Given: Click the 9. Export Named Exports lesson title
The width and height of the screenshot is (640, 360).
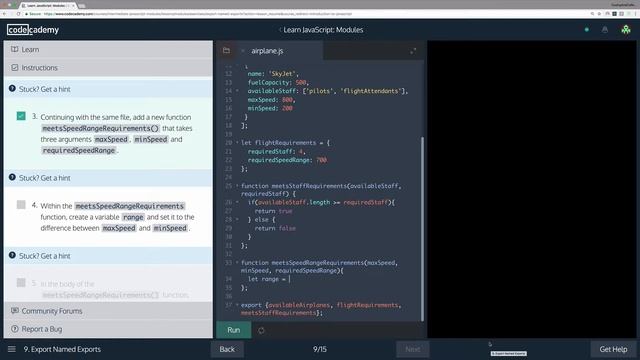Looking at the screenshot, I should (62, 349).
